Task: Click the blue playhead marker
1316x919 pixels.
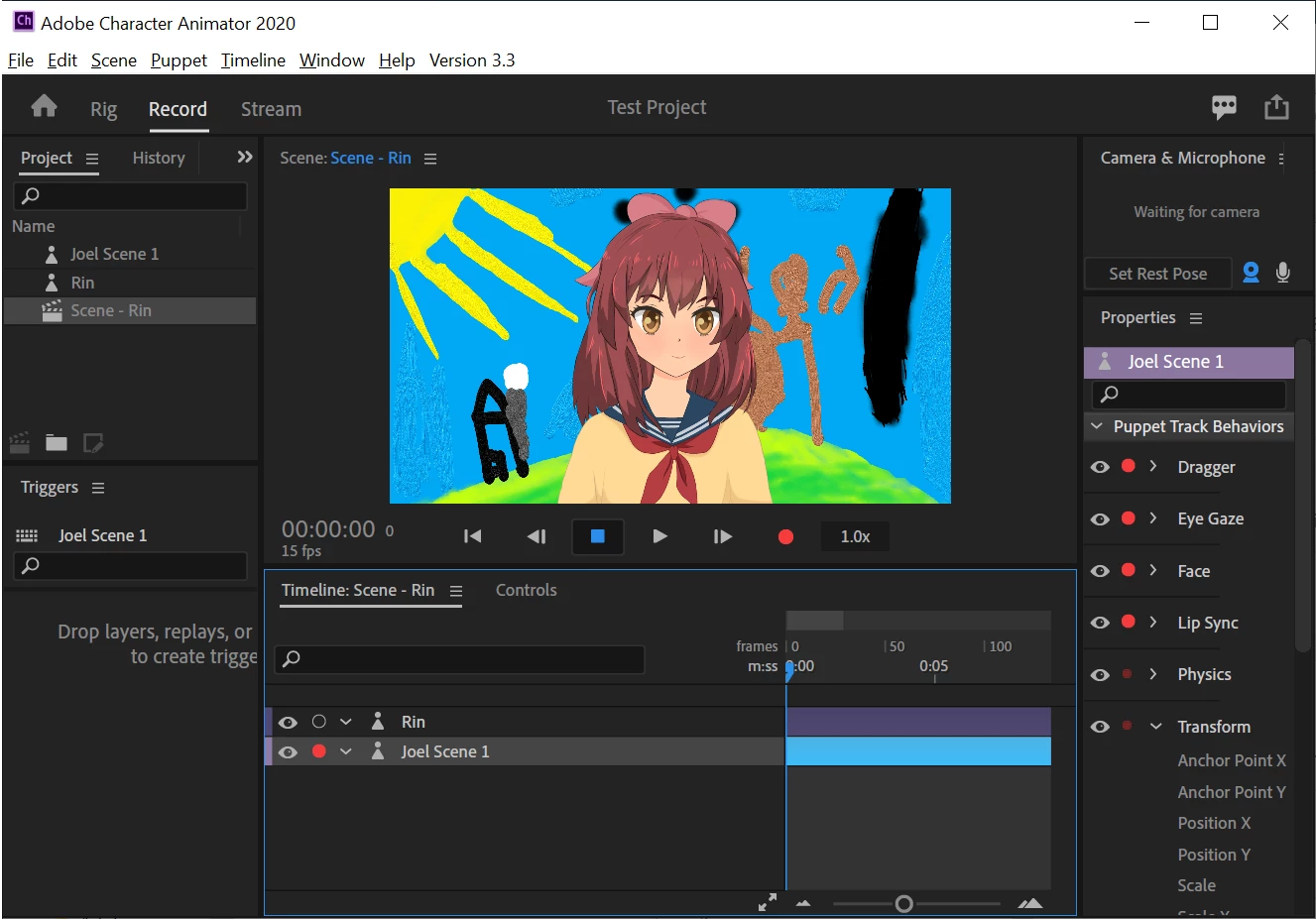Action: pyautogui.click(x=789, y=670)
